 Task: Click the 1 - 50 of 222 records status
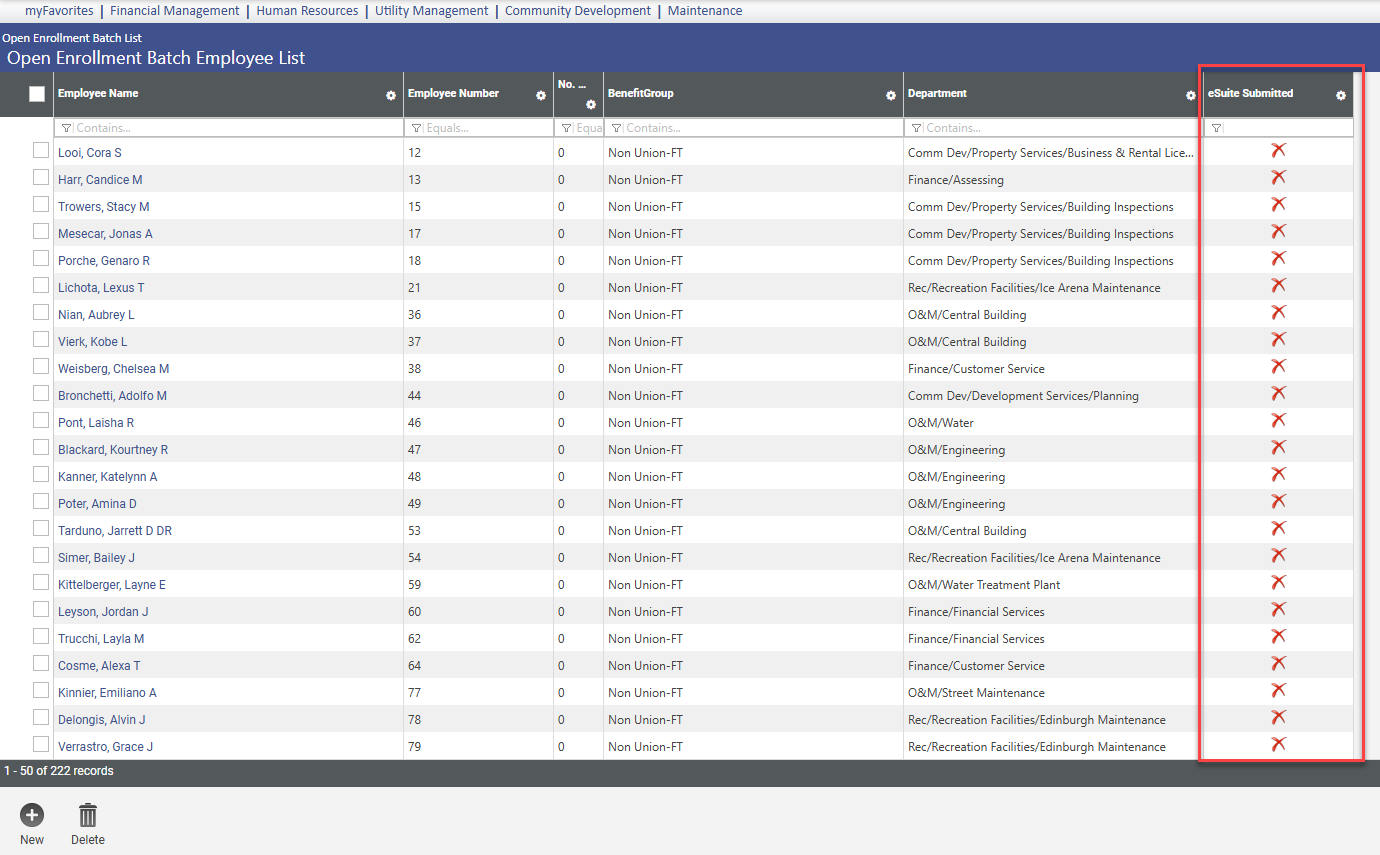(x=59, y=771)
